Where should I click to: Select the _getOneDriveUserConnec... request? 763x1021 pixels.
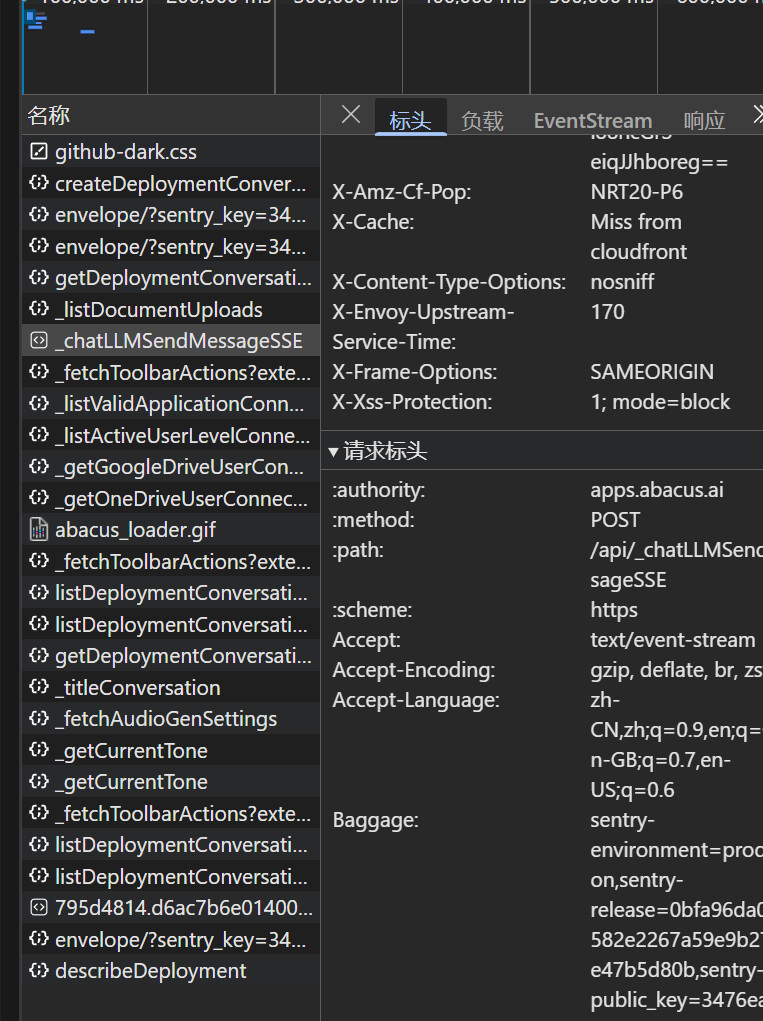180,499
